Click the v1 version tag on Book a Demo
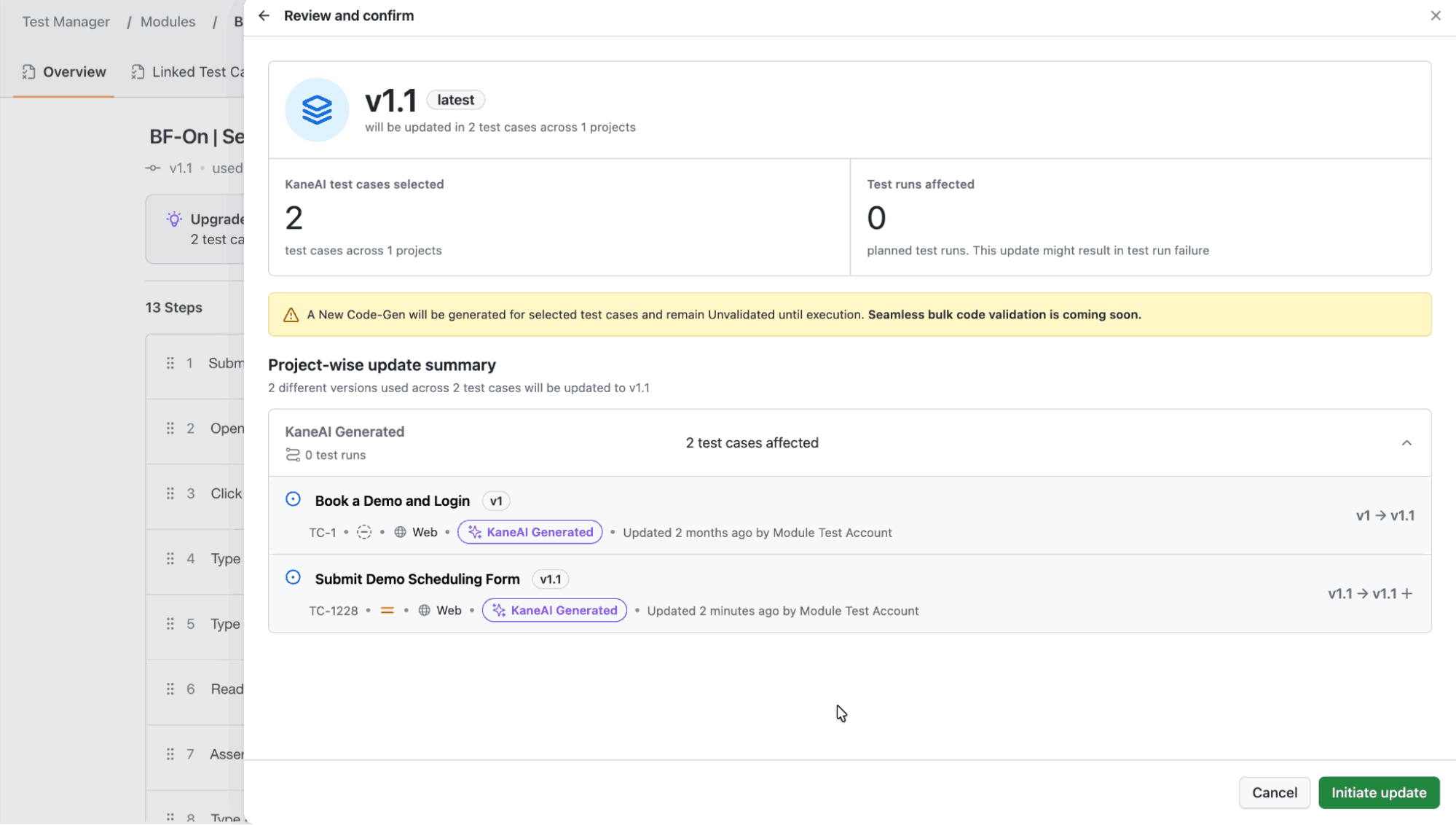Viewport: 1456px width, 825px height. [496, 501]
